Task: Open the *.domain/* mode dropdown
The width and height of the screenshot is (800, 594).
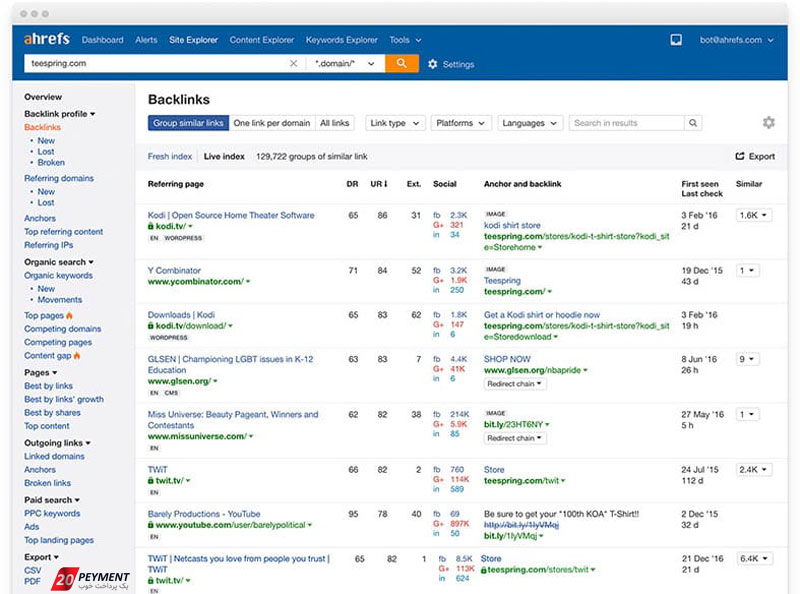Action: pyautogui.click(x=345, y=63)
